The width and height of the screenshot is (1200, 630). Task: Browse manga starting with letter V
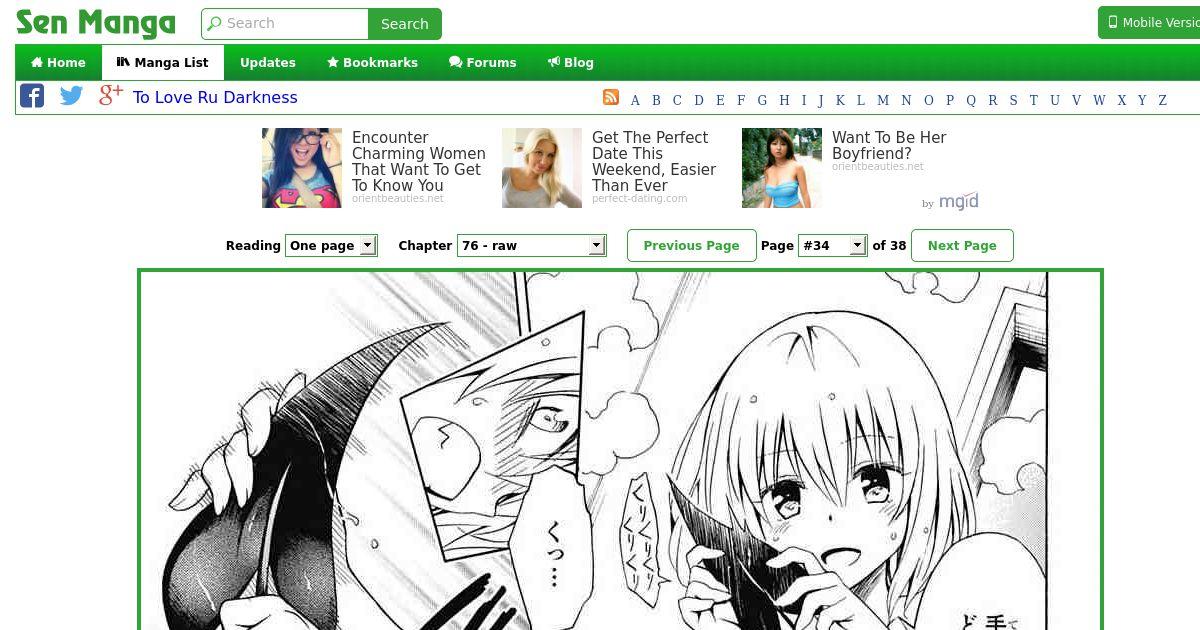(1076, 100)
